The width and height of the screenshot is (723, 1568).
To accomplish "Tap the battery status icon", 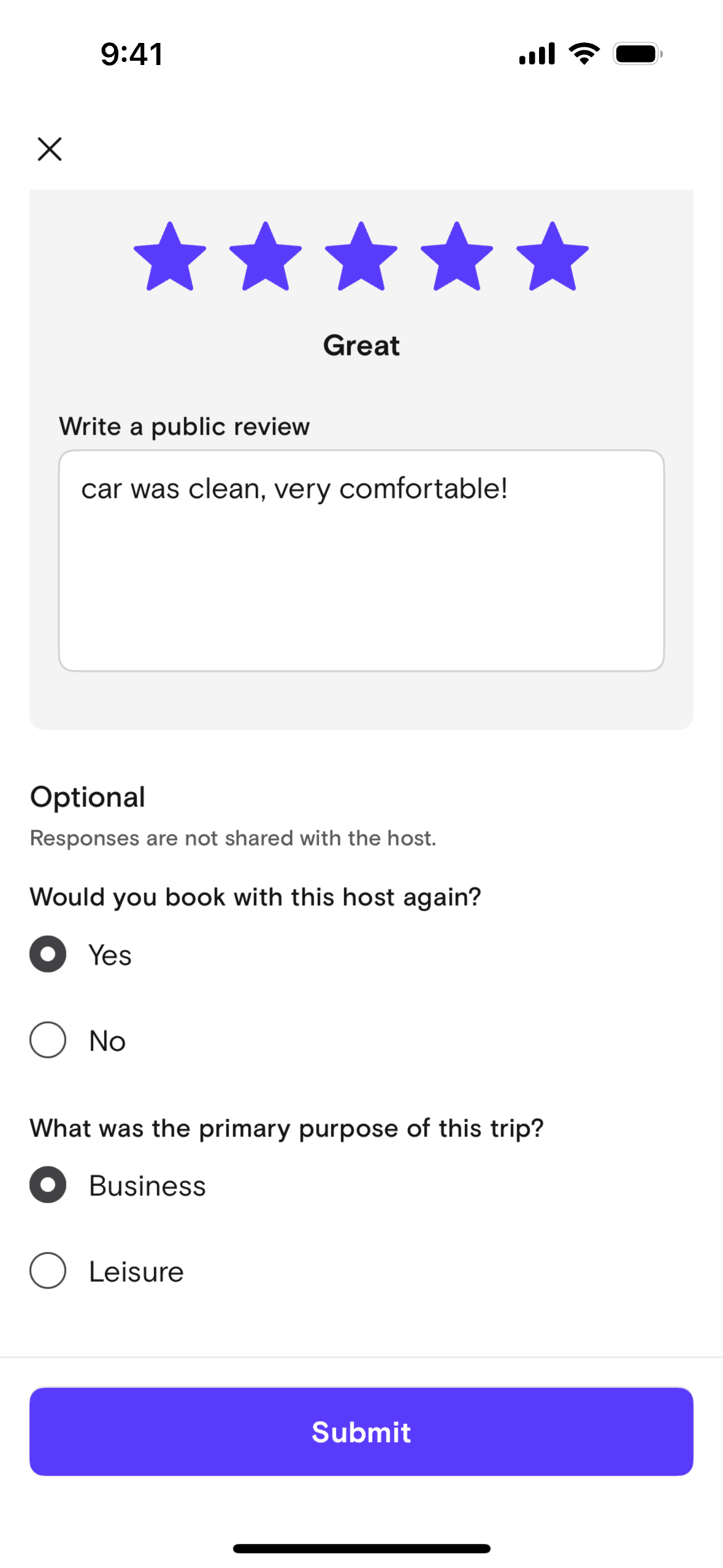I will (x=638, y=54).
